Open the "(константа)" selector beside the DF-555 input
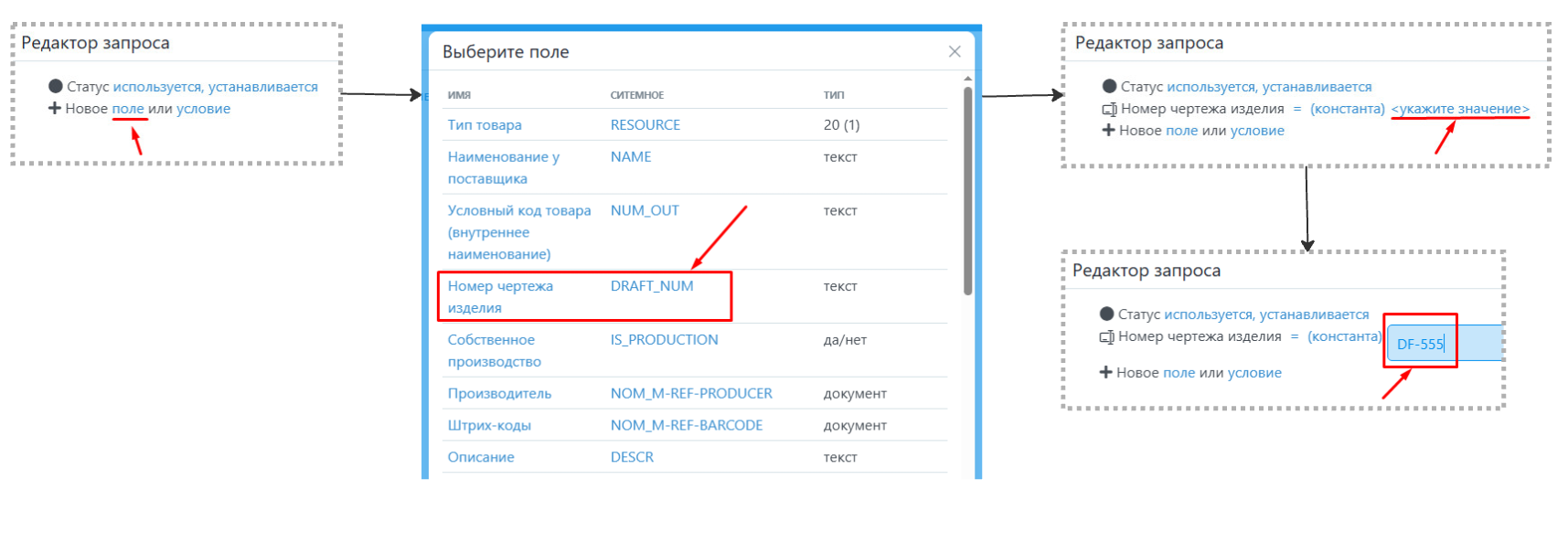The width and height of the screenshot is (1568, 543). coord(1344,336)
